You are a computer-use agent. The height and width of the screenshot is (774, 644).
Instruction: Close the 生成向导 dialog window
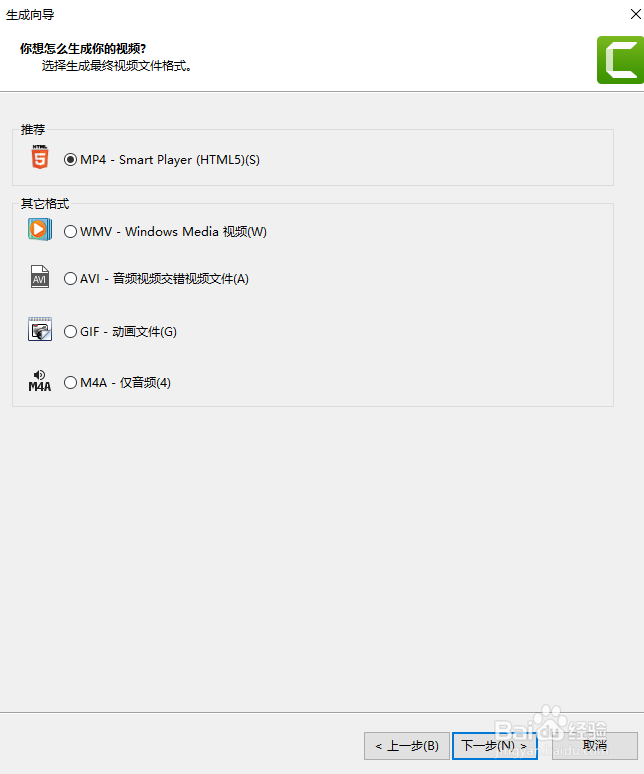click(636, 14)
